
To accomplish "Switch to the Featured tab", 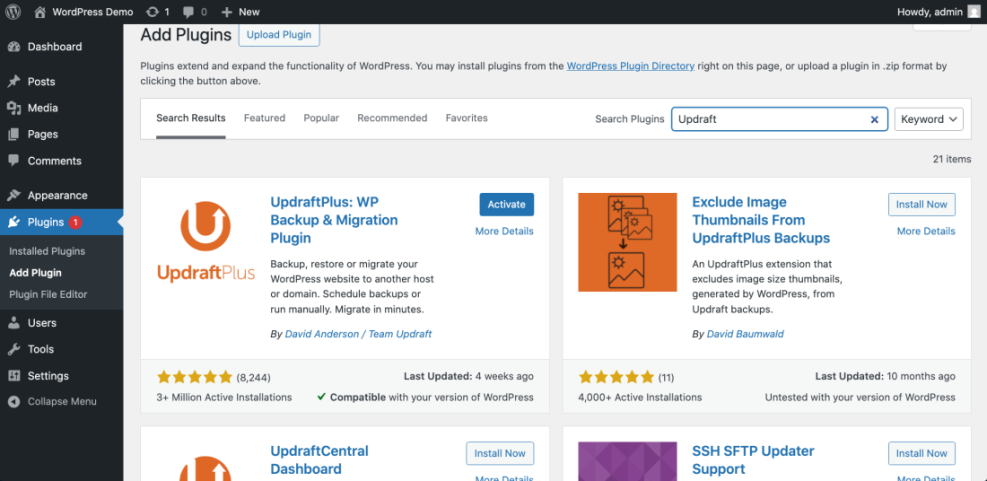I will pos(264,118).
